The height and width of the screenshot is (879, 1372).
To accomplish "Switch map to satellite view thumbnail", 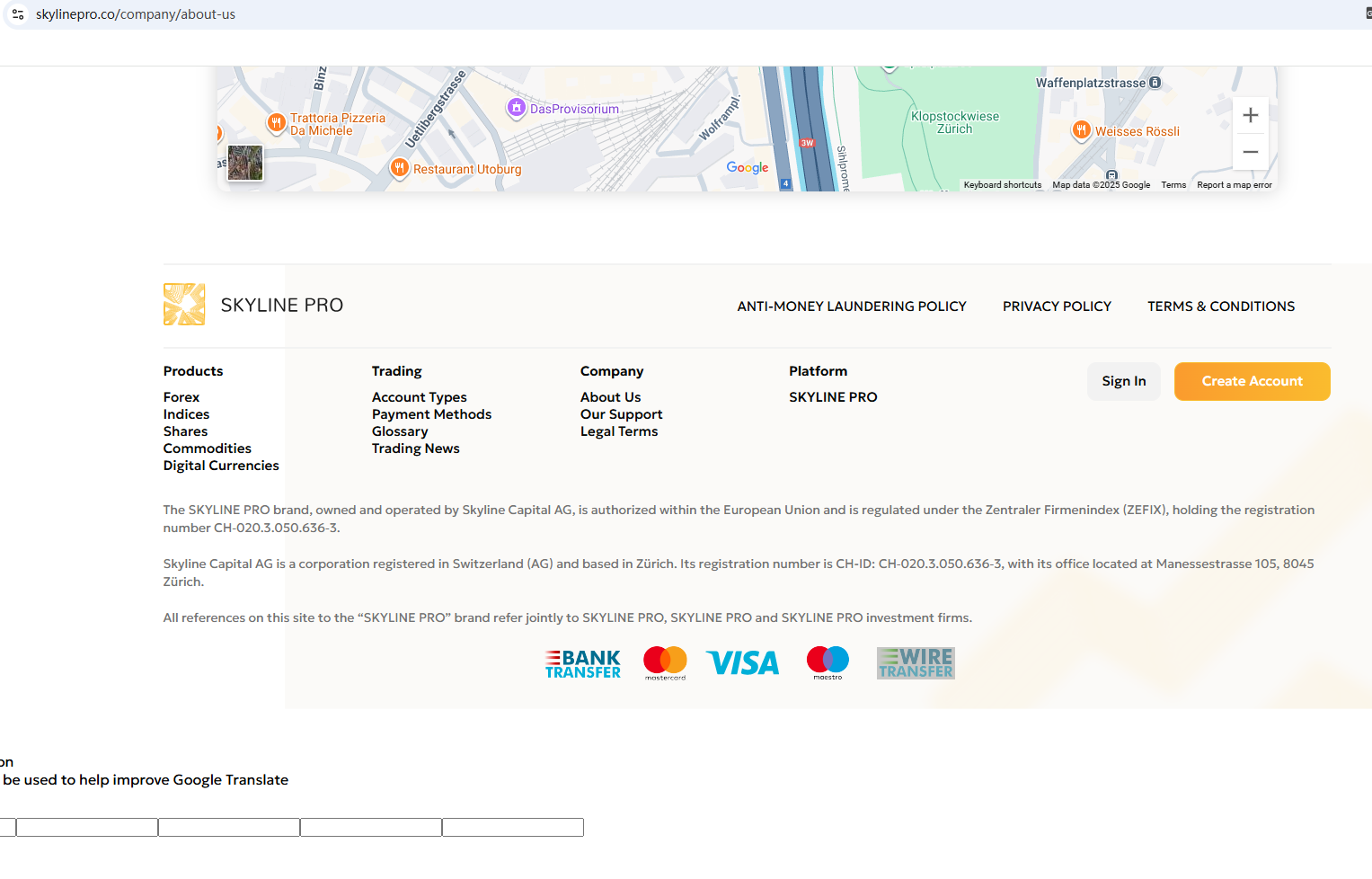I will click(x=245, y=163).
